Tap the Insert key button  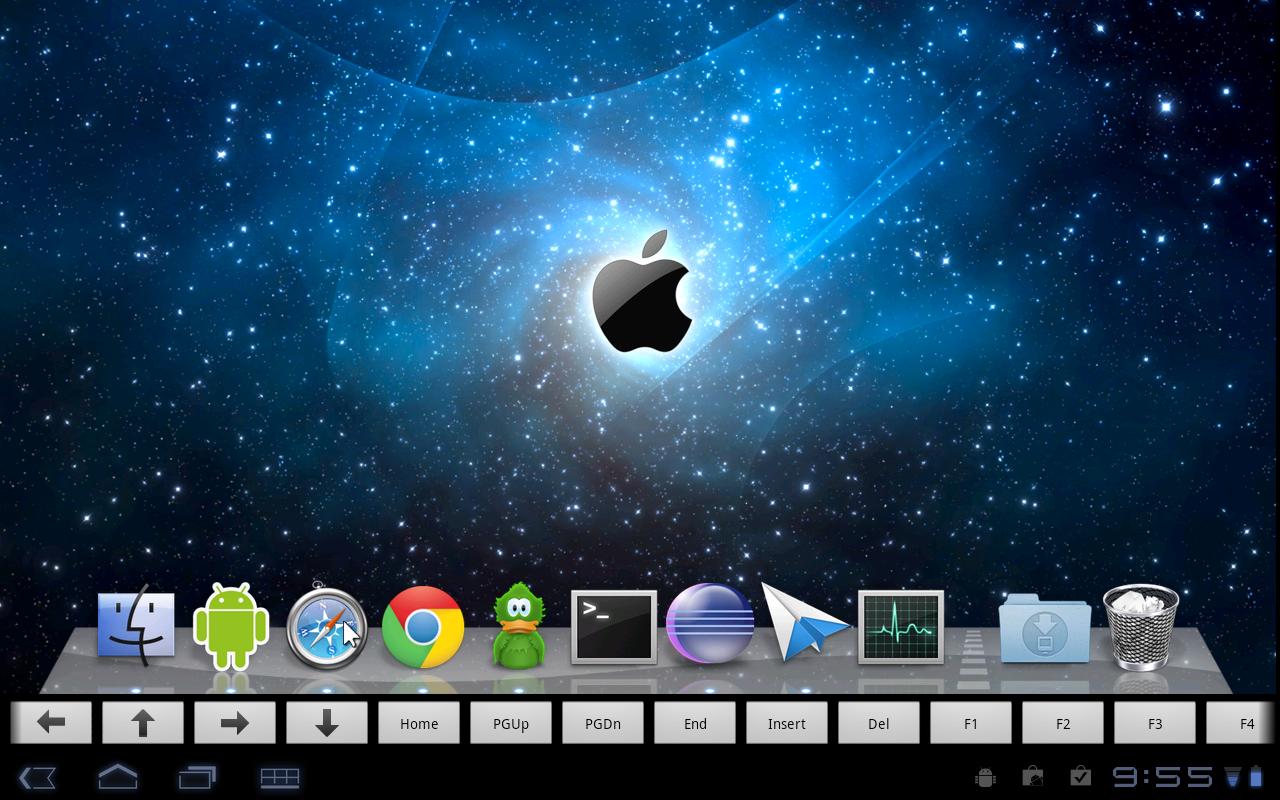[x=787, y=723]
